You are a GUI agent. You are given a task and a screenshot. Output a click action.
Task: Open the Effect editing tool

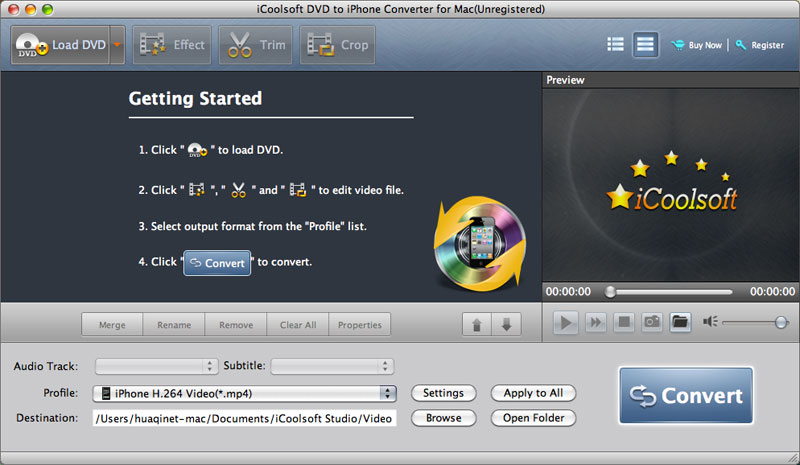(172, 45)
